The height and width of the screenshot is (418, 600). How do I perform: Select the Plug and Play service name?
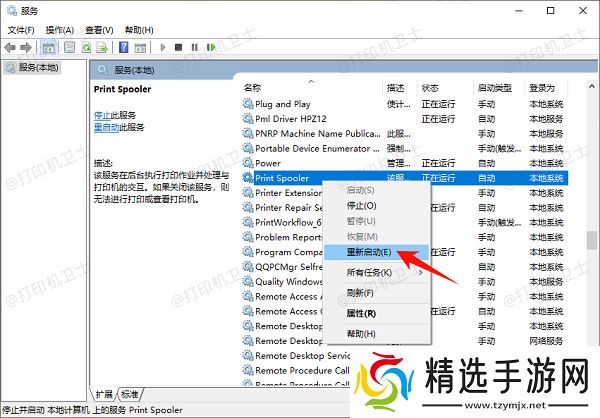pyautogui.click(x=282, y=104)
